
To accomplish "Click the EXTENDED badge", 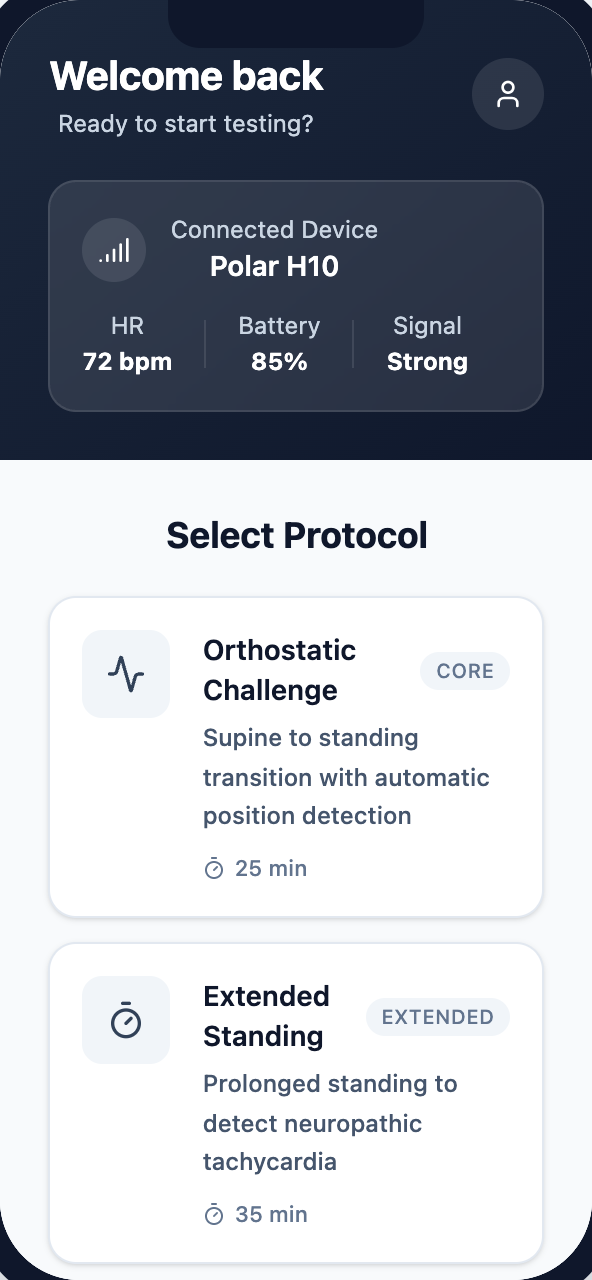I will pyautogui.click(x=437, y=1017).
